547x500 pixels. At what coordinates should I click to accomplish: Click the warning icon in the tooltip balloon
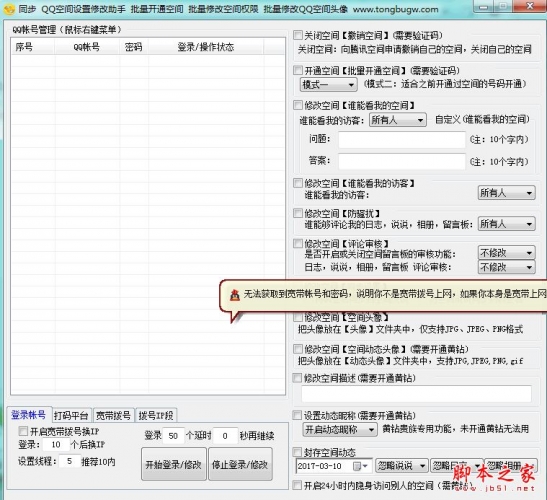point(235,295)
